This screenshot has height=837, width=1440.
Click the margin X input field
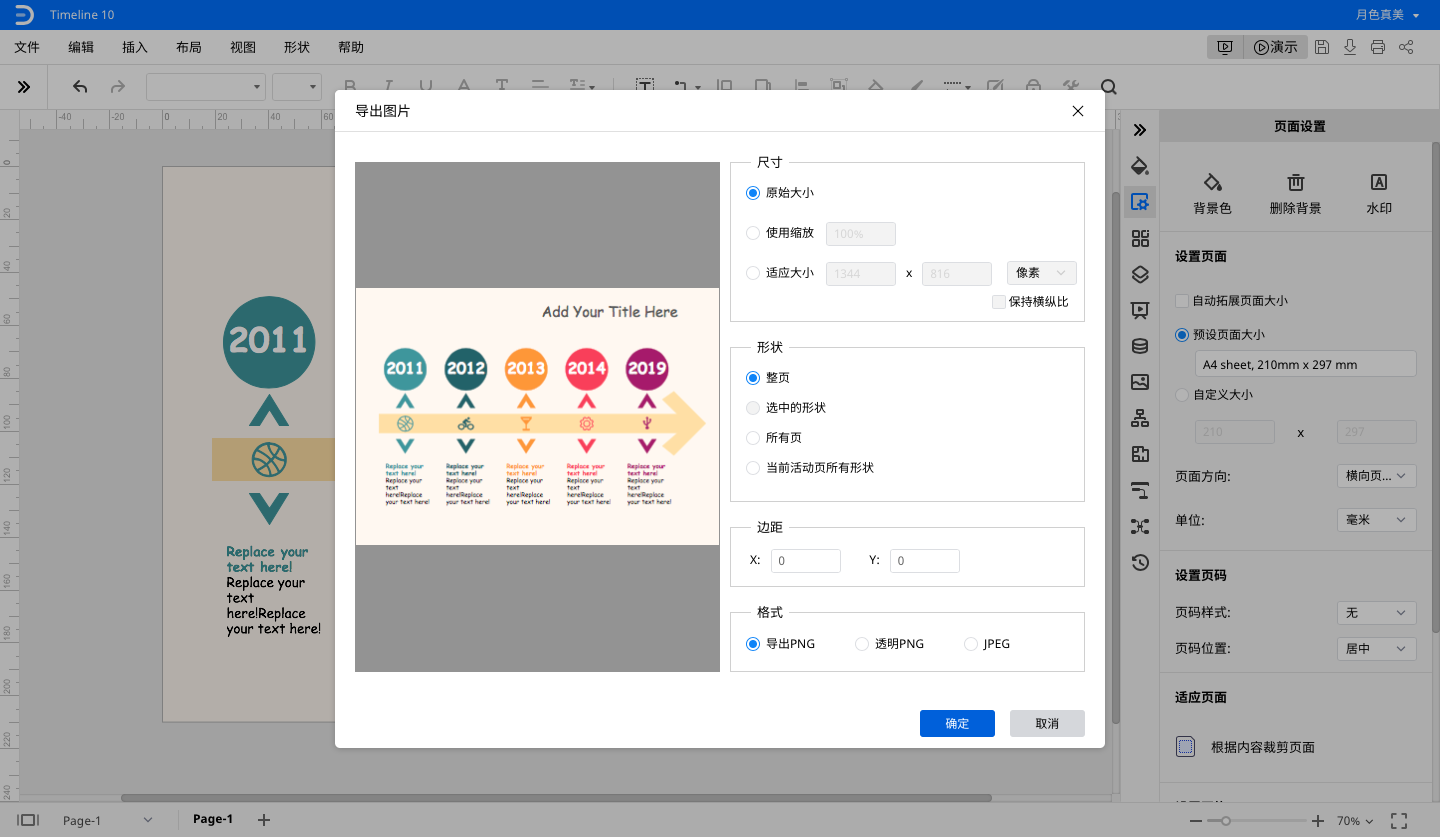pyautogui.click(x=805, y=561)
